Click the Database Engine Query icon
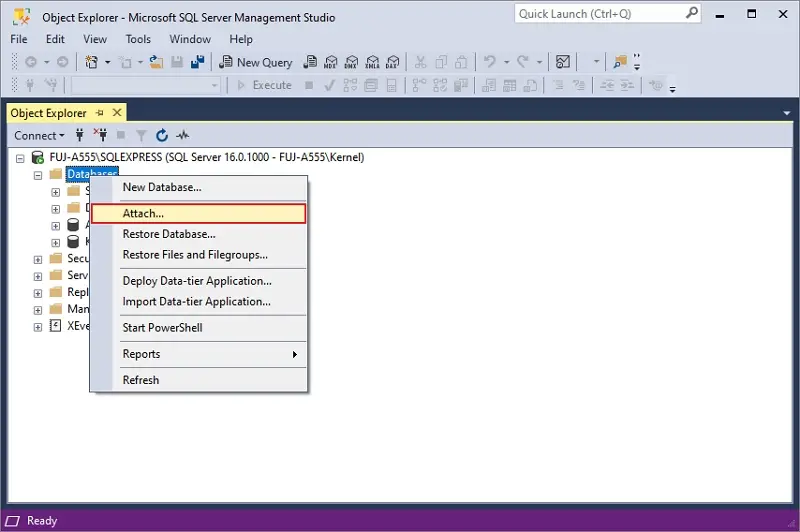The height and width of the screenshot is (532, 800). [310, 62]
